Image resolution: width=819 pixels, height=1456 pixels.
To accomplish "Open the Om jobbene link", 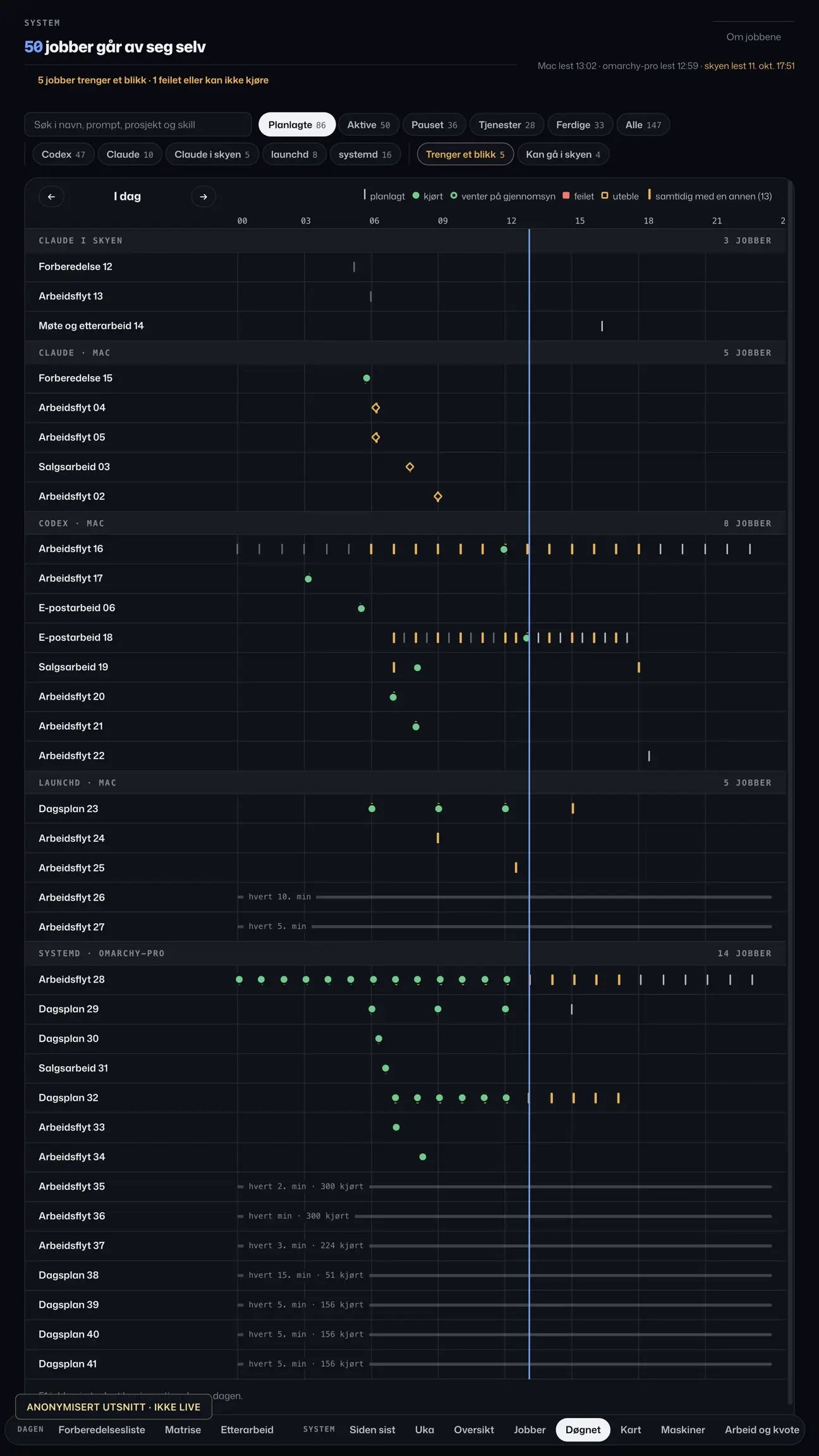I will tap(753, 37).
